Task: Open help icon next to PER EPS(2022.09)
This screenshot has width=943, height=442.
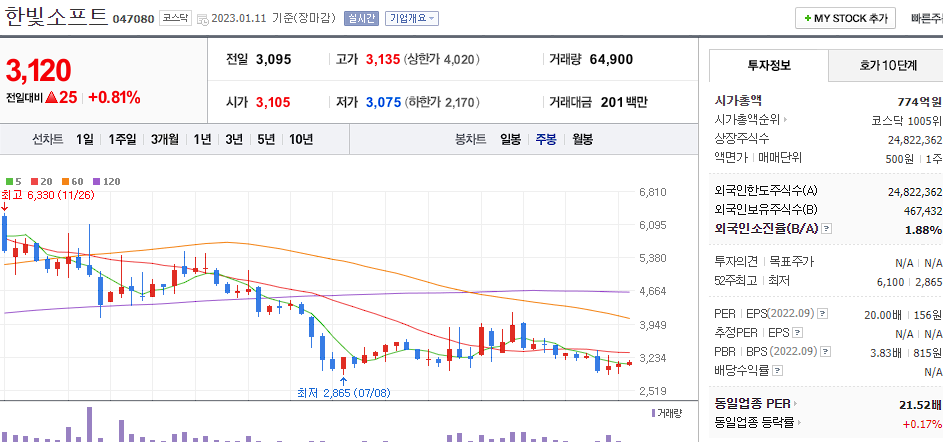Action: pyautogui.click(x=823, y=313)
